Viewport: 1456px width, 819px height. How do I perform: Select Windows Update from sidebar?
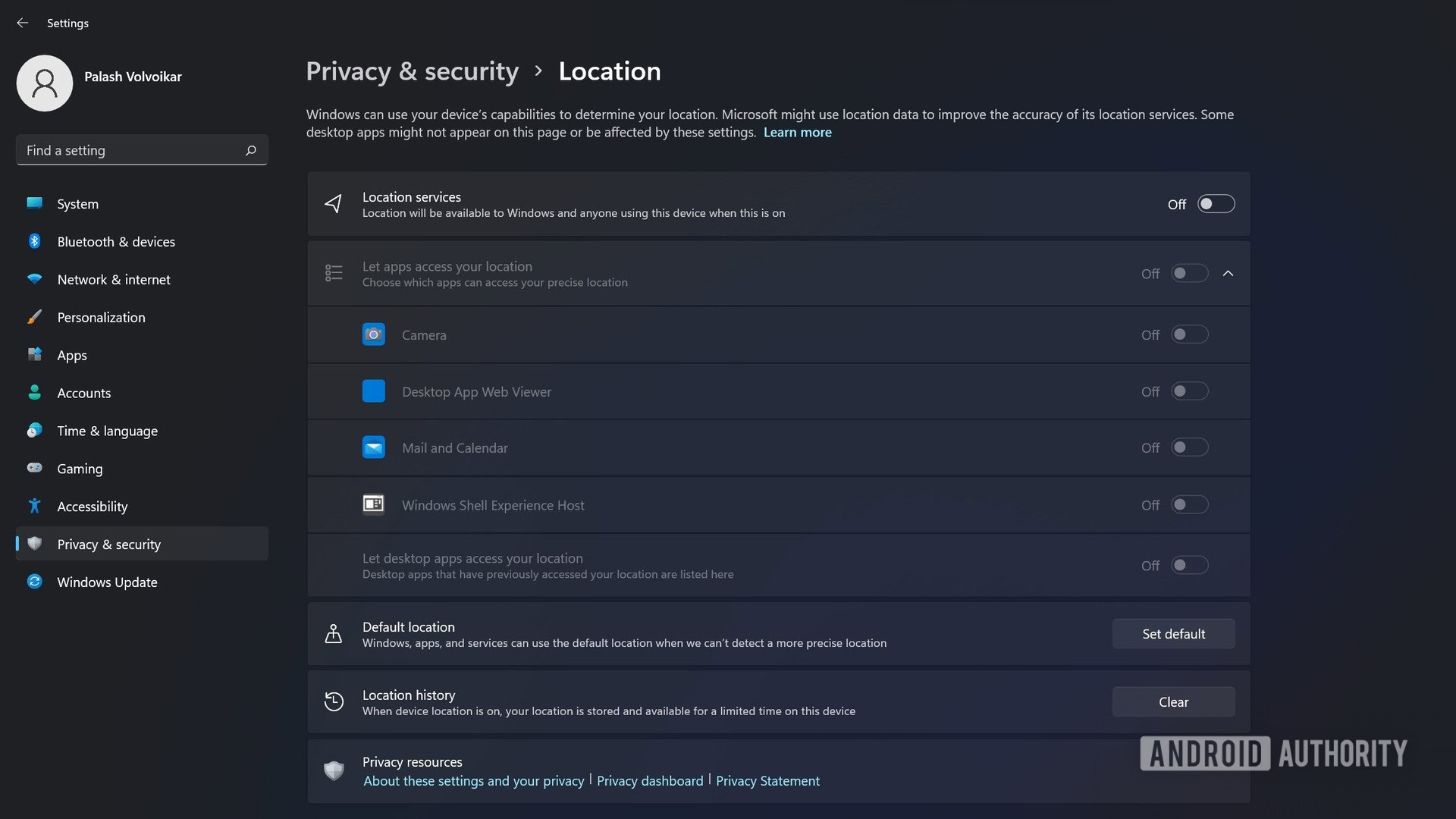click(x=107, y=581)
